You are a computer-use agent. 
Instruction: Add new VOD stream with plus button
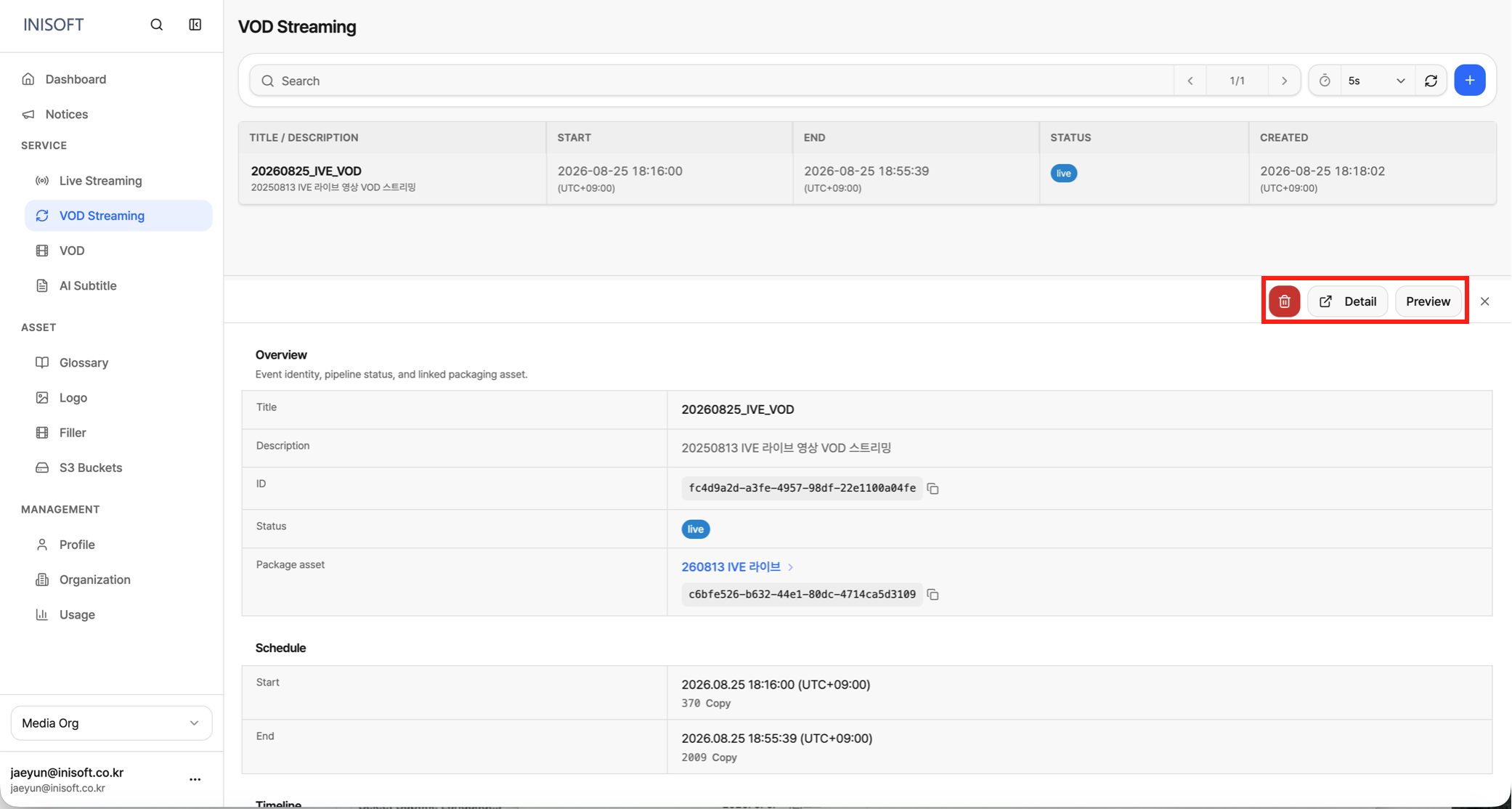[x=1470, y=81]
